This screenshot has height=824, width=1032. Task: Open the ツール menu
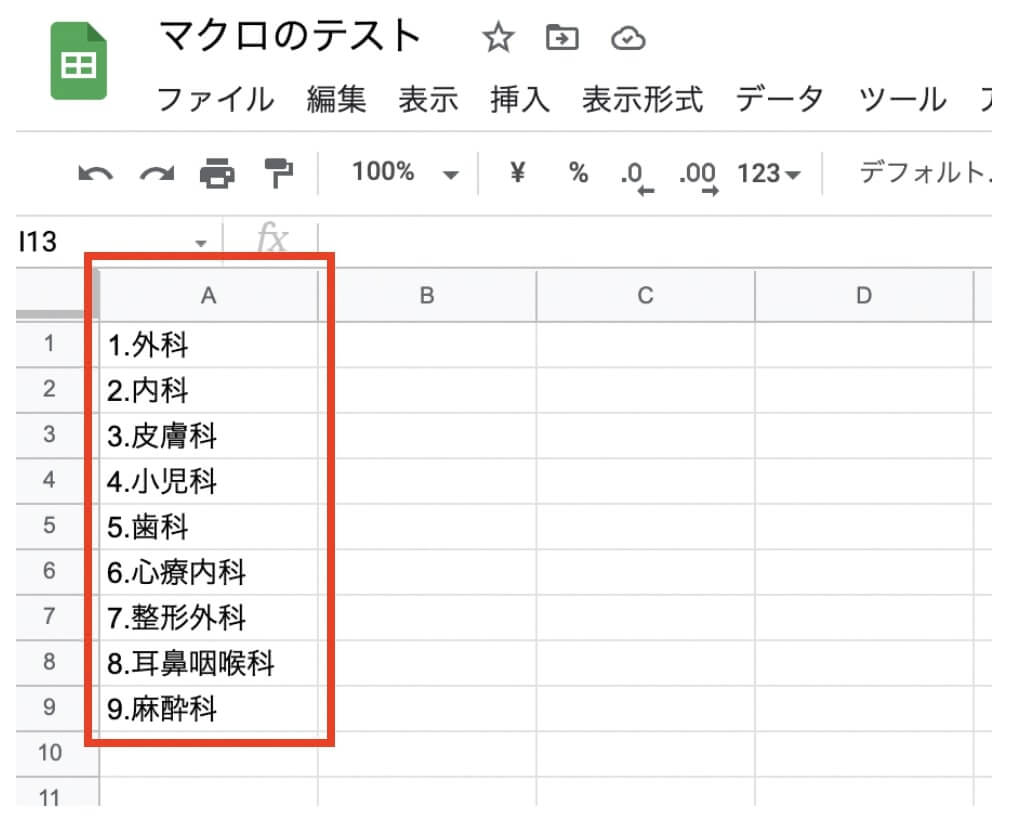coord(902,100)
